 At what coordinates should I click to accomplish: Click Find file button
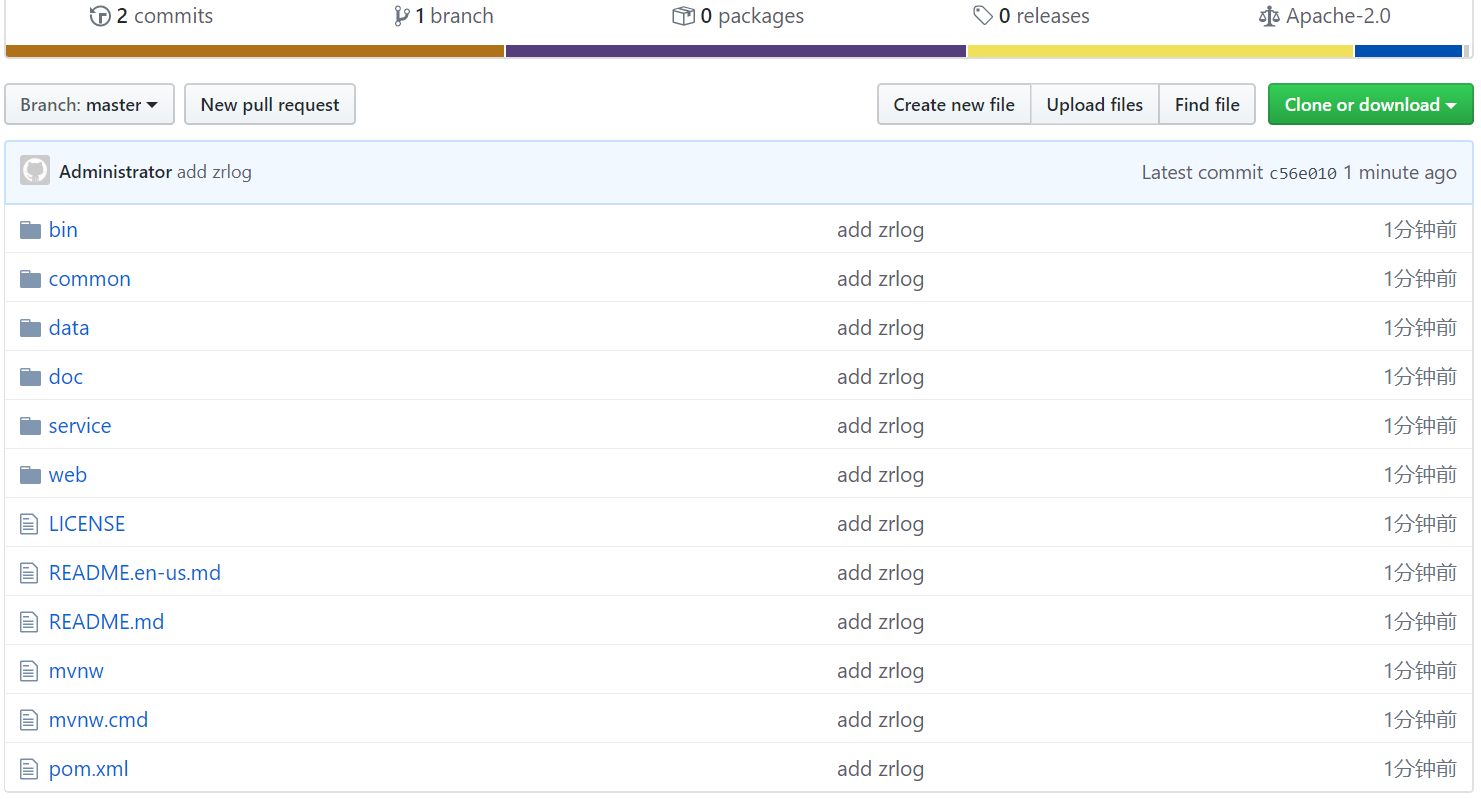pos(1207,104)
